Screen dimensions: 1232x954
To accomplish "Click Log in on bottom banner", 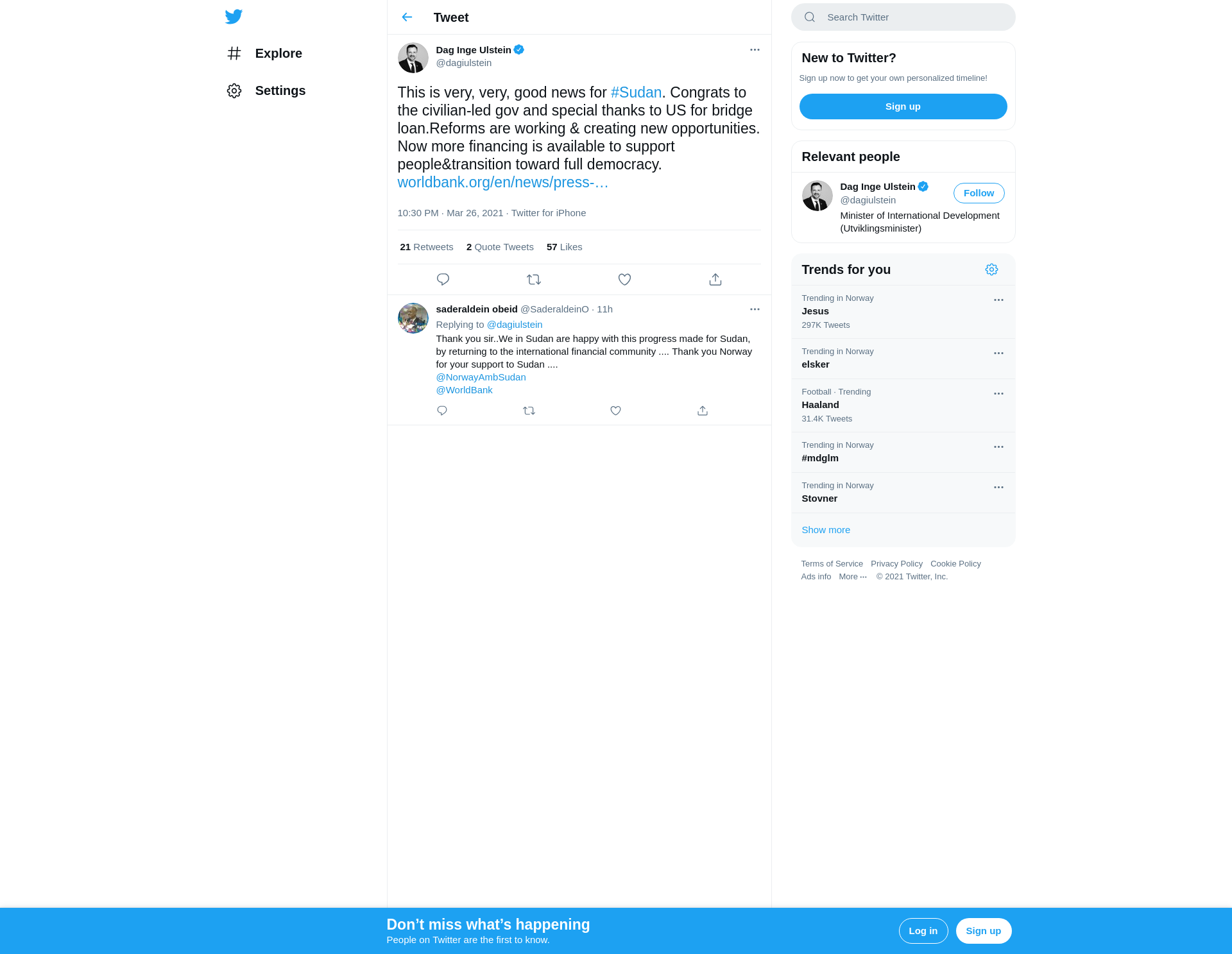I will 923,931.
